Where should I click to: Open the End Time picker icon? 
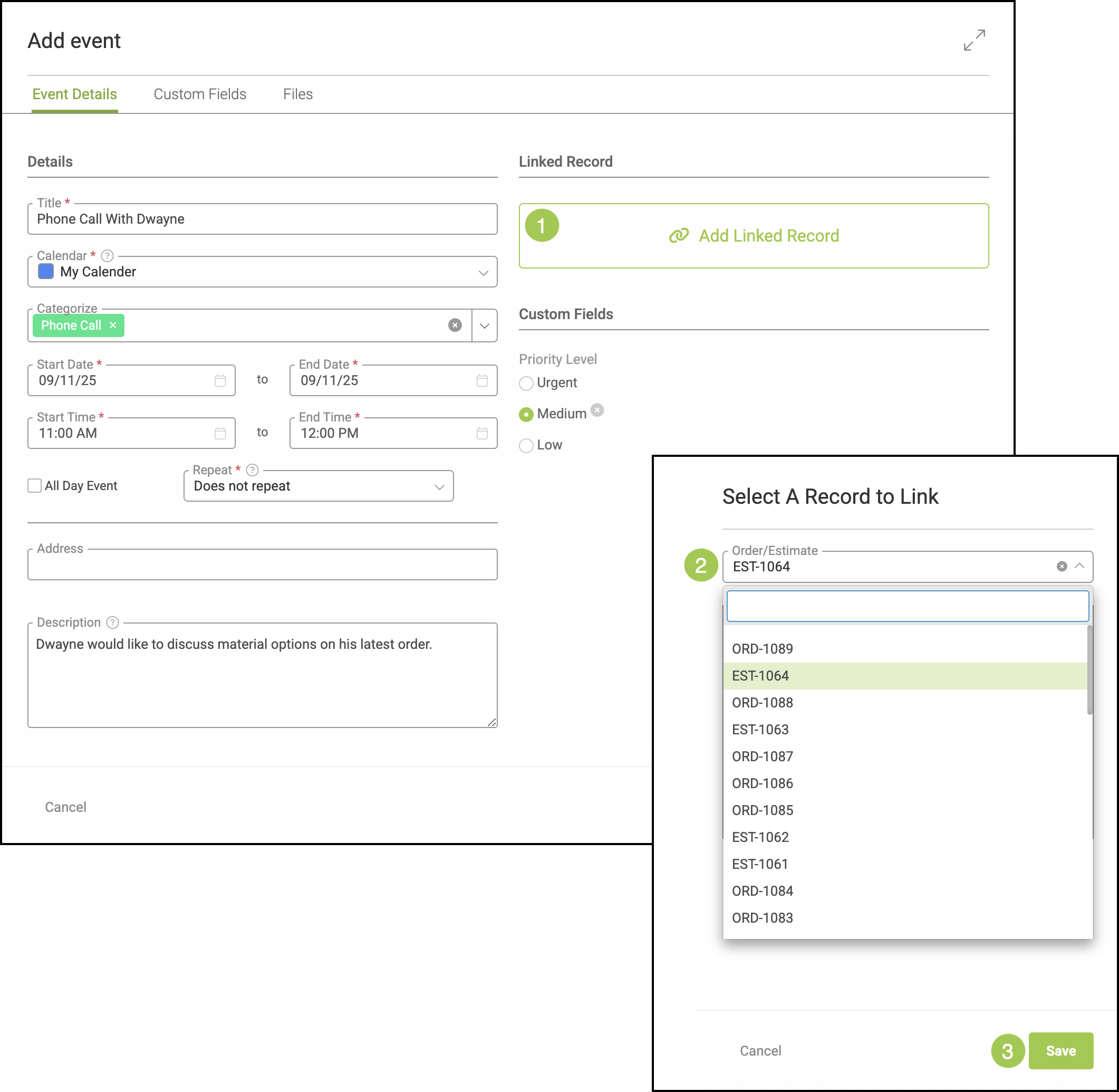482,433
